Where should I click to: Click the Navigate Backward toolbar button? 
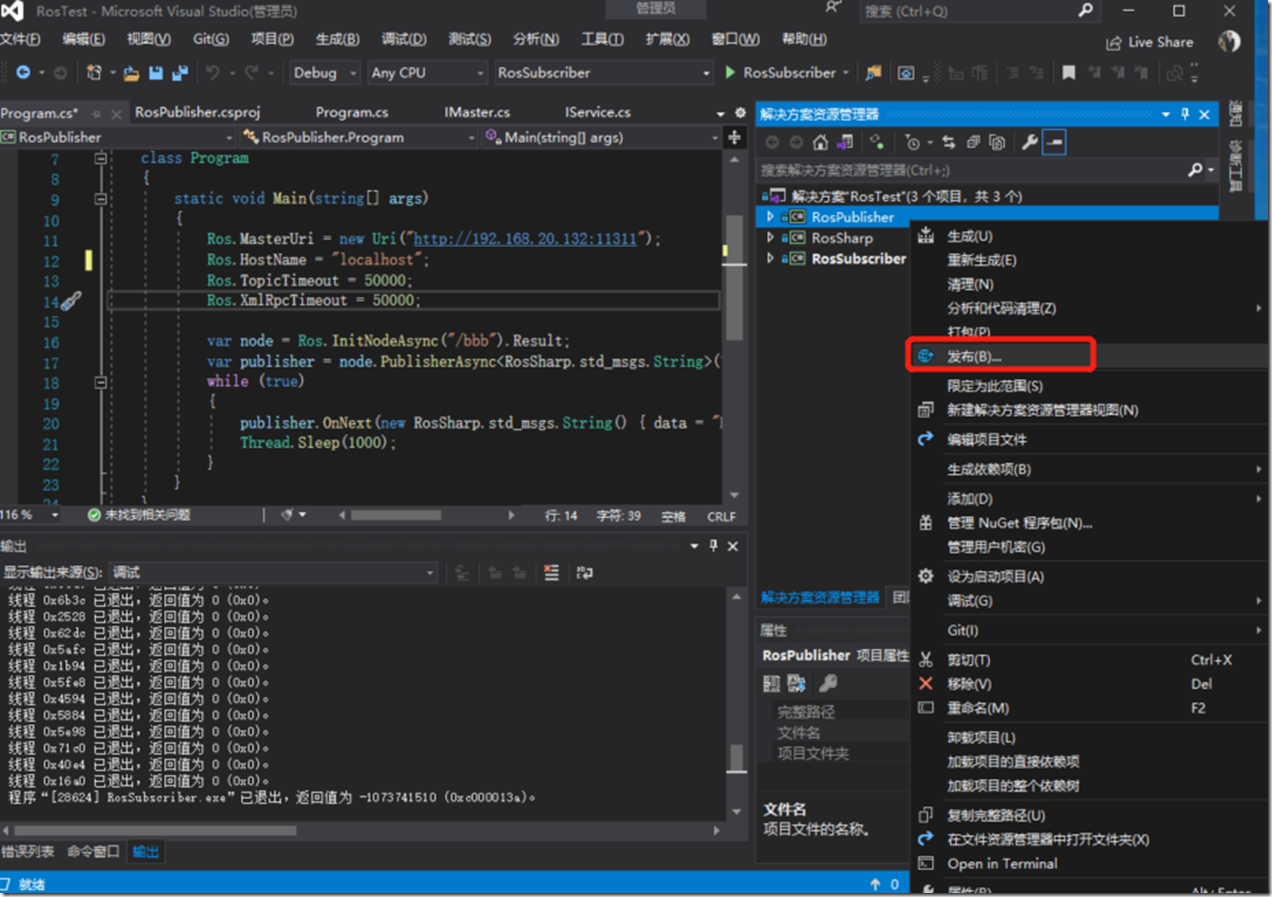click(x=23, y=73)
